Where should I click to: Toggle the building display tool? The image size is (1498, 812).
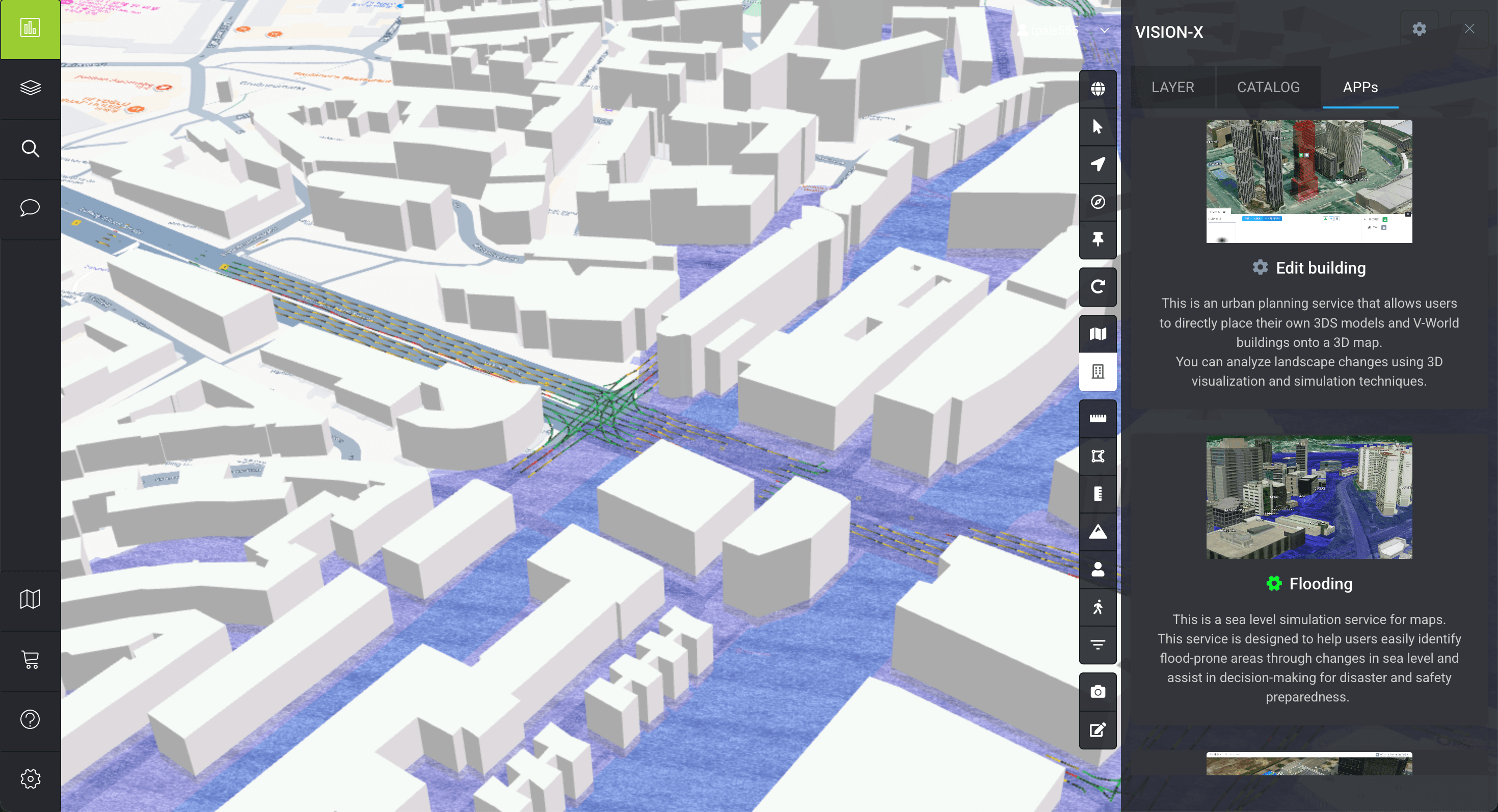(1098, 372)
